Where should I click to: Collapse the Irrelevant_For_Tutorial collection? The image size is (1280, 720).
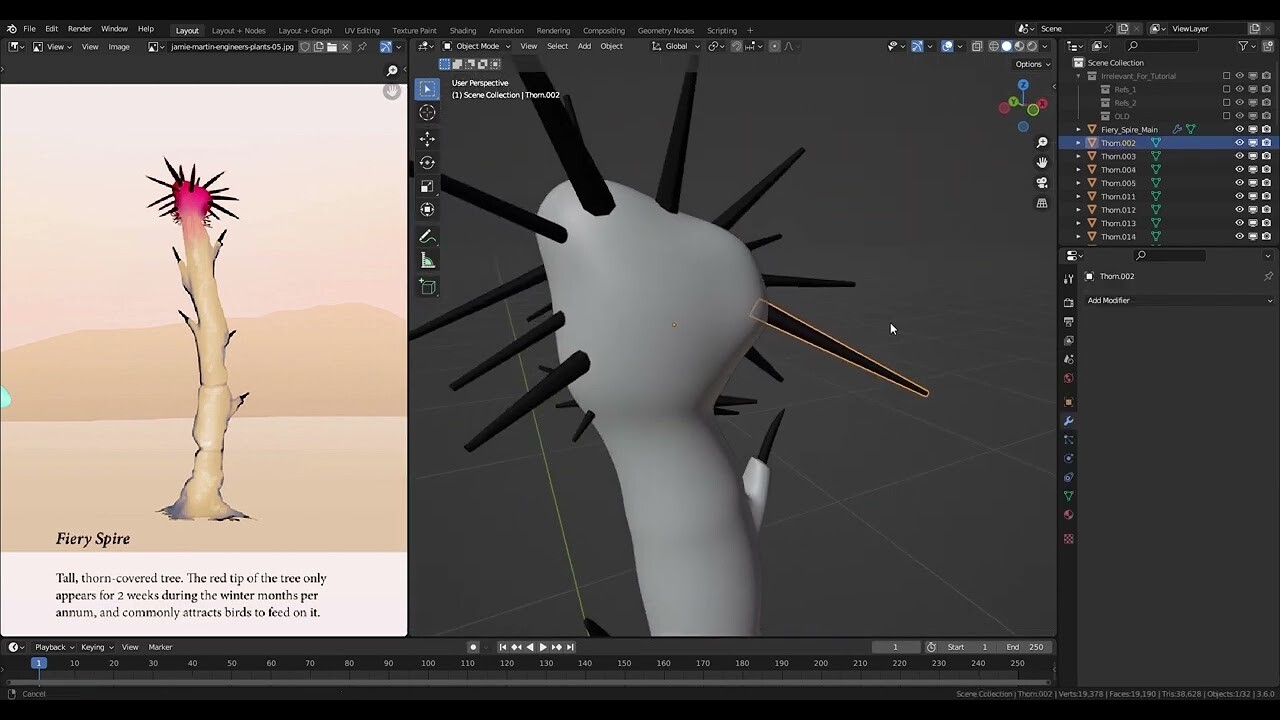tap(1077, 75)
